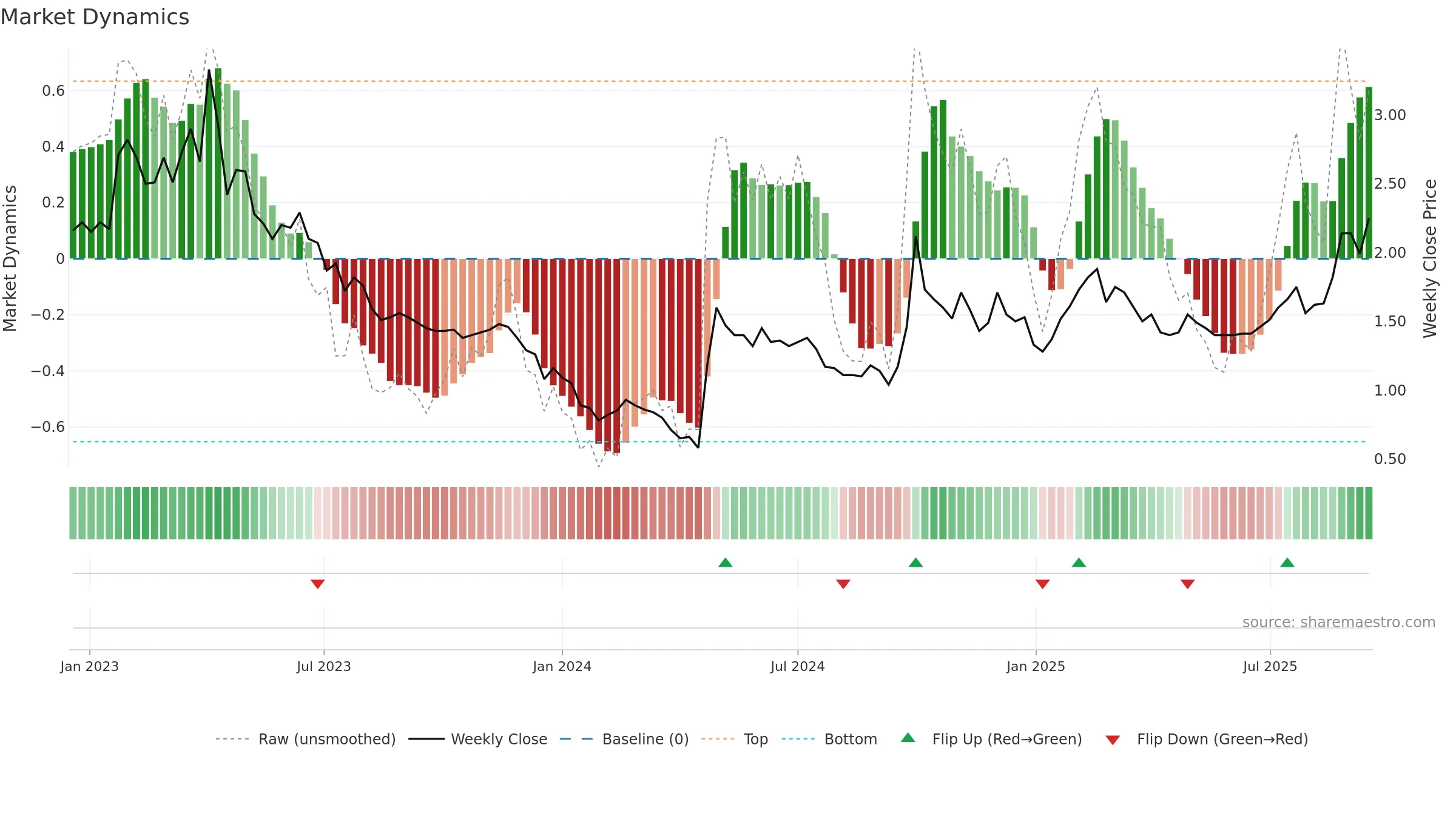Toggle the Raw (unsmoothed) legend entry
1456x819 pixels.
pyautogui.click(x=306, y=739)
